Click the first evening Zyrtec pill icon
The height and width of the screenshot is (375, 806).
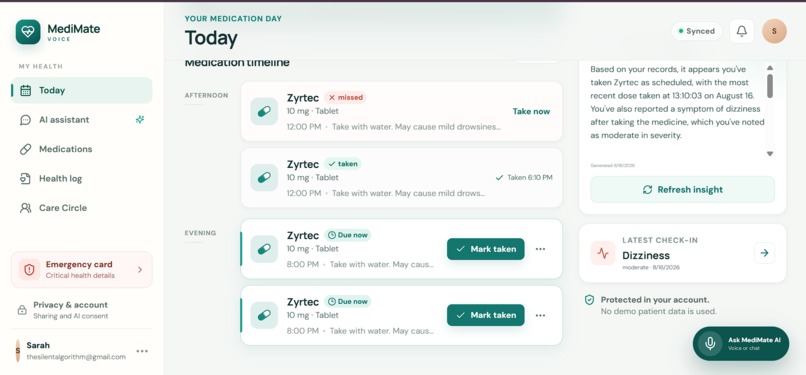[x=264, y=249]
